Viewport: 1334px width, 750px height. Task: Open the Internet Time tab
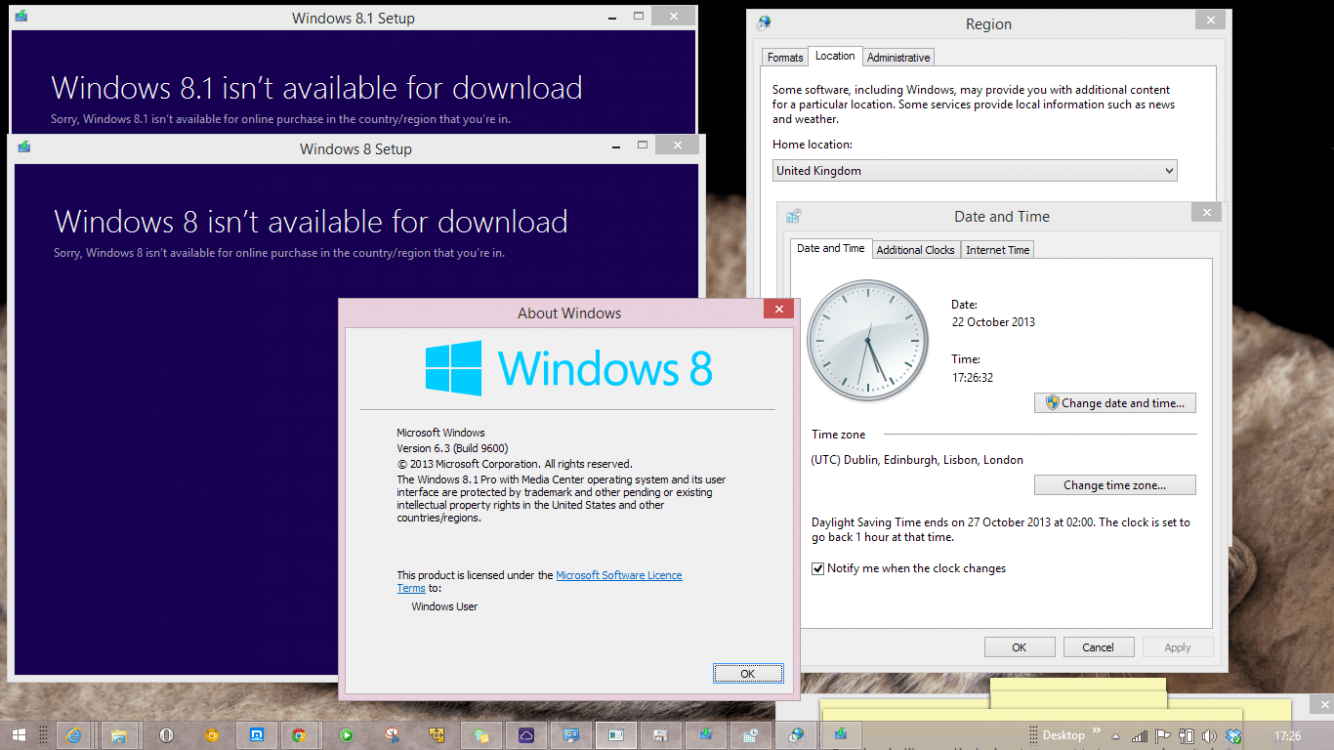(x=997, y=250)
